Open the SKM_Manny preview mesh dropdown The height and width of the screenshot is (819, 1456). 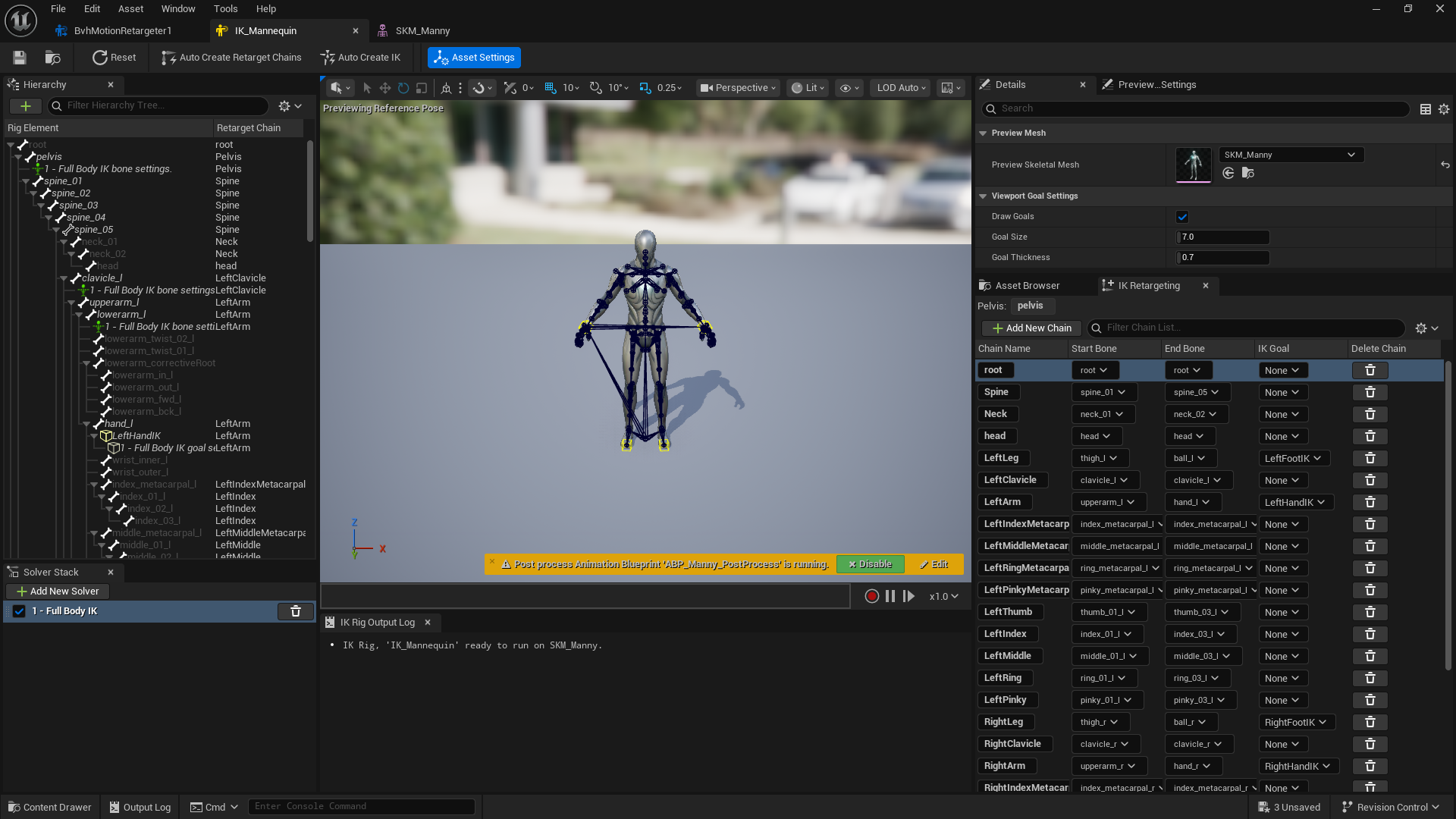pos(1290,155)
